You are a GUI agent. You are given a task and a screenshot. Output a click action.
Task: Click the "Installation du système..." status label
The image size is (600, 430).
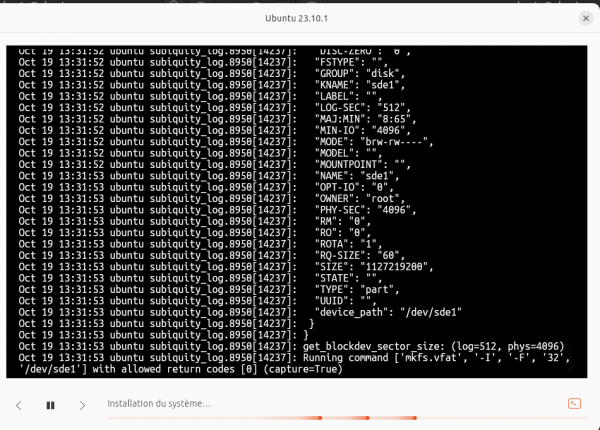(x=159, y=404)
